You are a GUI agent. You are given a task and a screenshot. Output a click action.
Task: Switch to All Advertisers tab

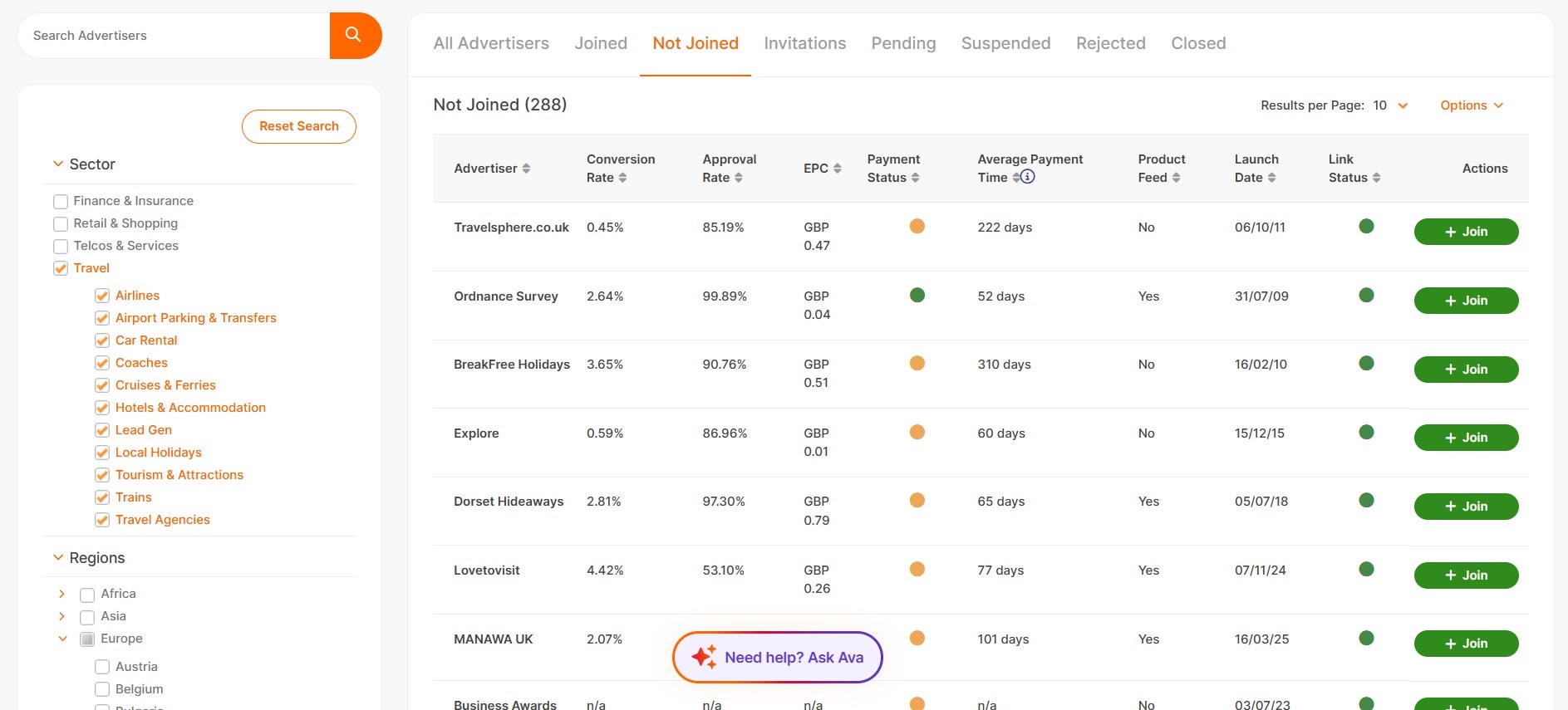click(491, 43)
